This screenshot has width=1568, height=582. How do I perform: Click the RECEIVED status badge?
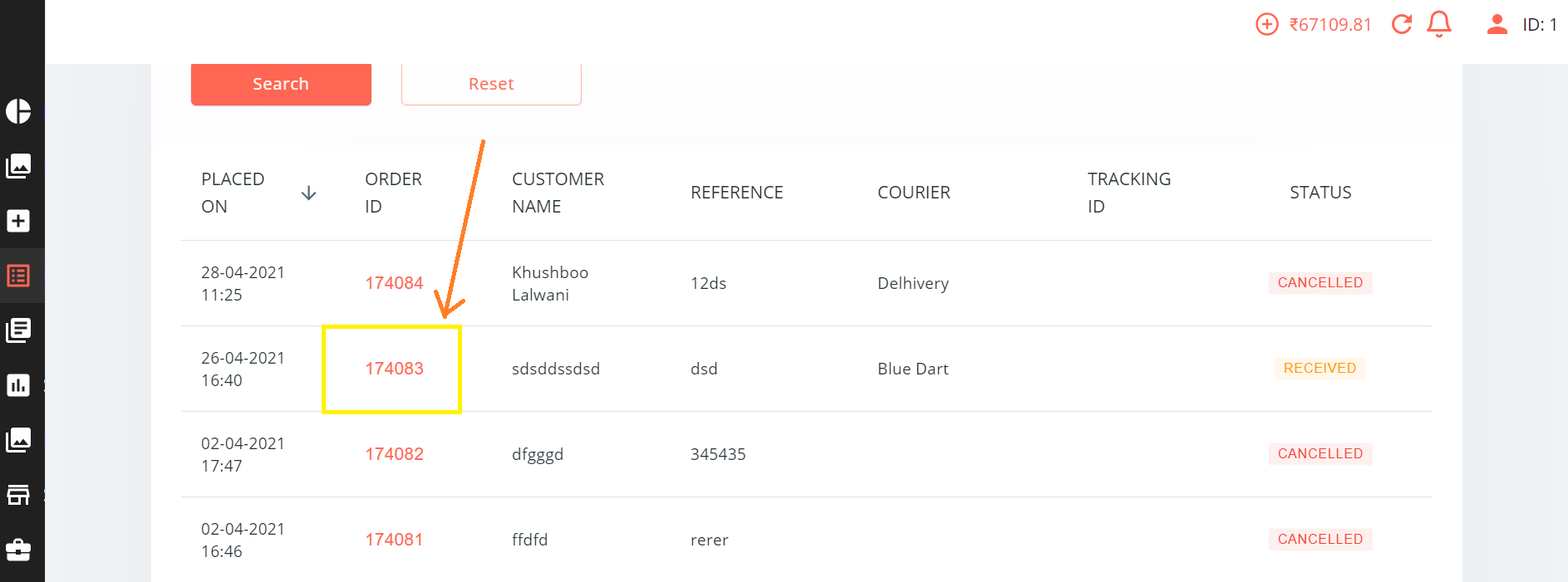[x=1320, y=368]
